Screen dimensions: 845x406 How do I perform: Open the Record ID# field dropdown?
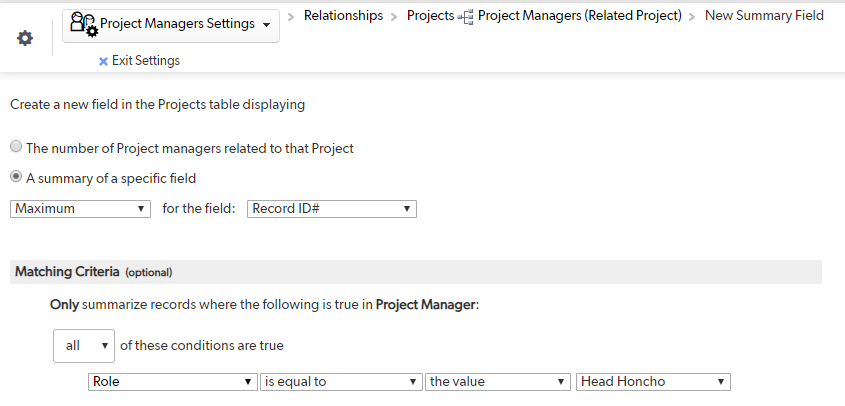[332, 209]
